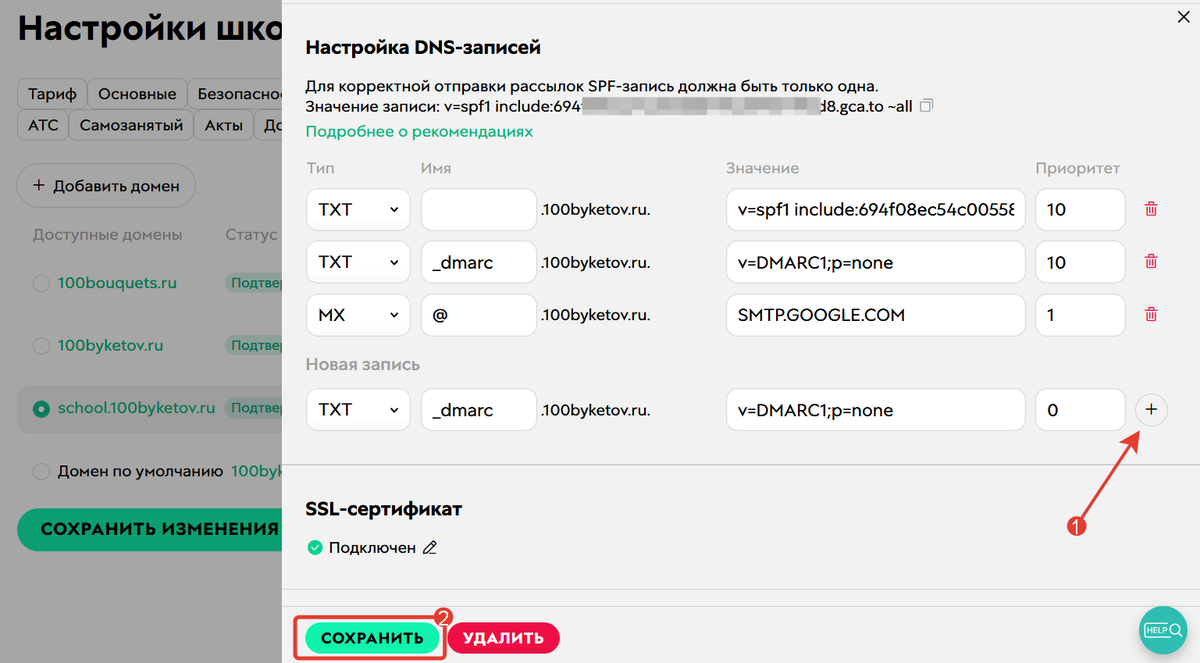Close the DNS settings dialog
The image size is (1200, 663).
pyautogui.click(x=1186, y=15)
